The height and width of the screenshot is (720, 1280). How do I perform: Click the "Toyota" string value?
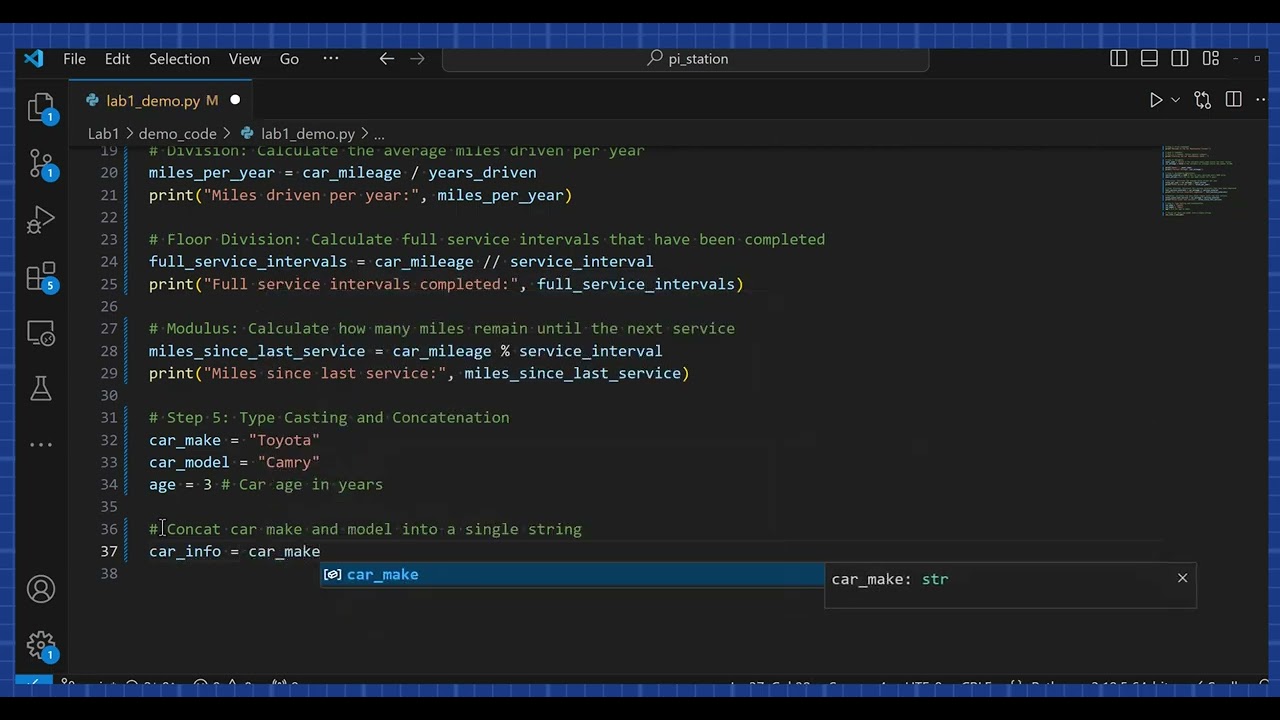284,440
